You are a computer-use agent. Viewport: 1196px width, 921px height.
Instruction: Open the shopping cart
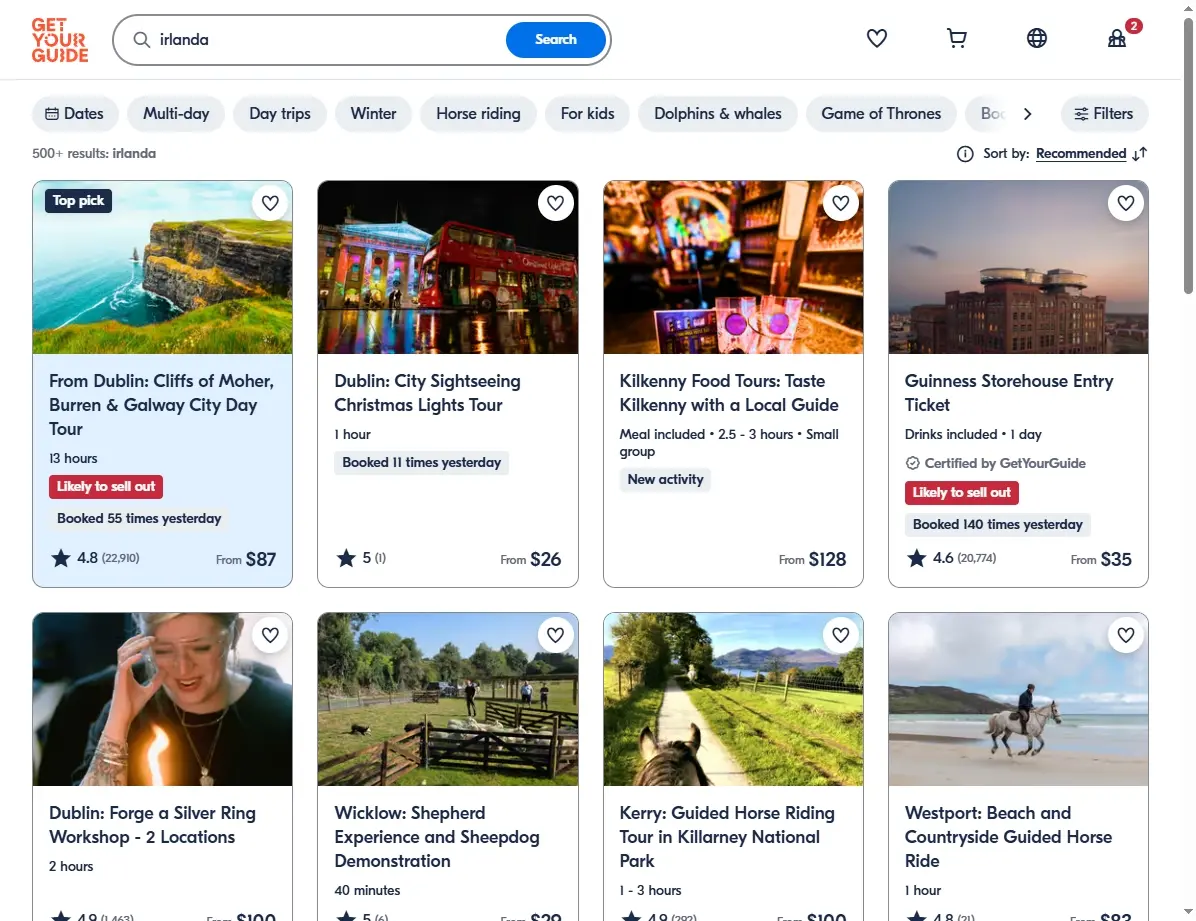coord(956,38)
